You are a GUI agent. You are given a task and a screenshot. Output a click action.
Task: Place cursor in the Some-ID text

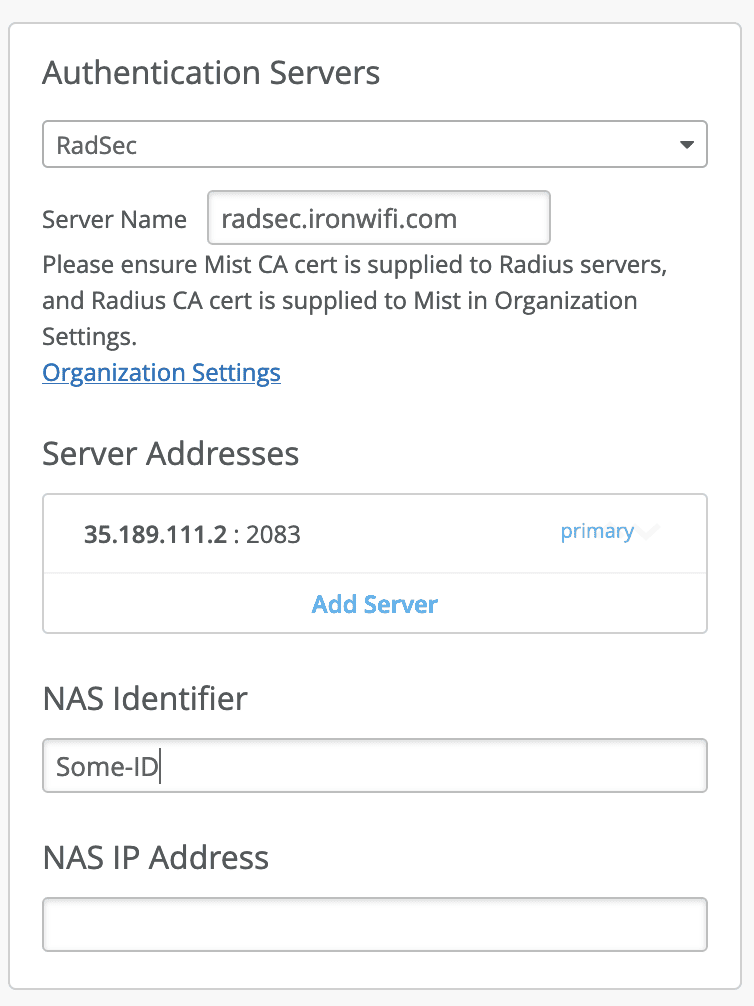[x=107, y=766]
